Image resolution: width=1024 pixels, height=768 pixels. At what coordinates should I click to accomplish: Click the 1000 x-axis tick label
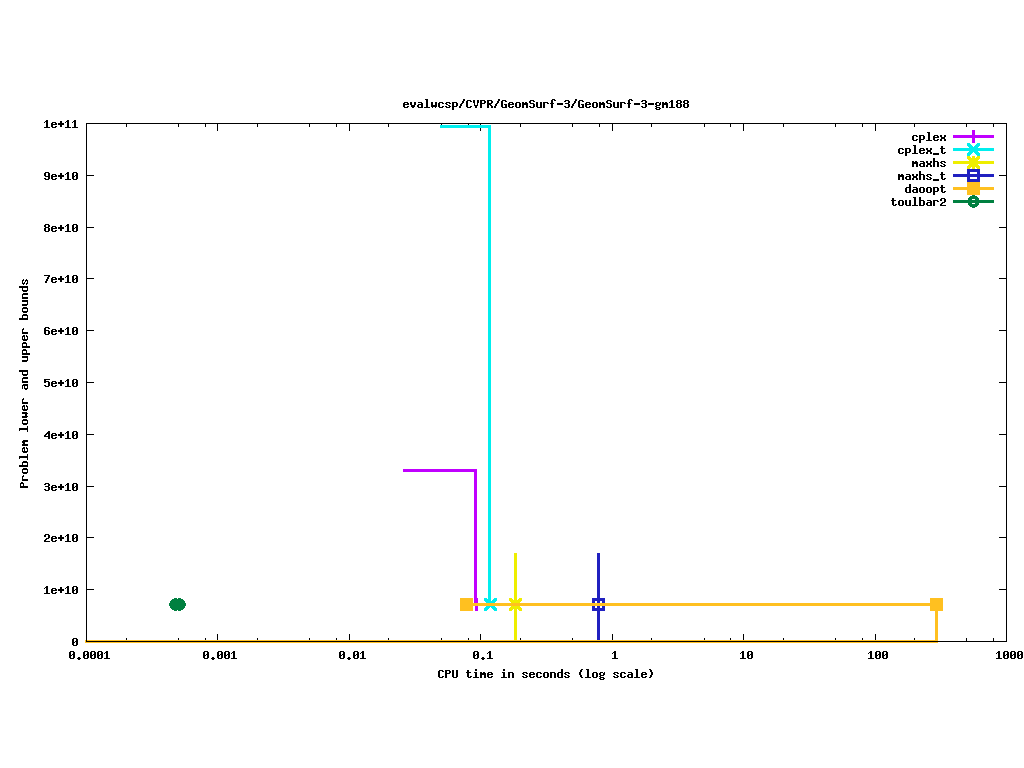[1008, 656]
